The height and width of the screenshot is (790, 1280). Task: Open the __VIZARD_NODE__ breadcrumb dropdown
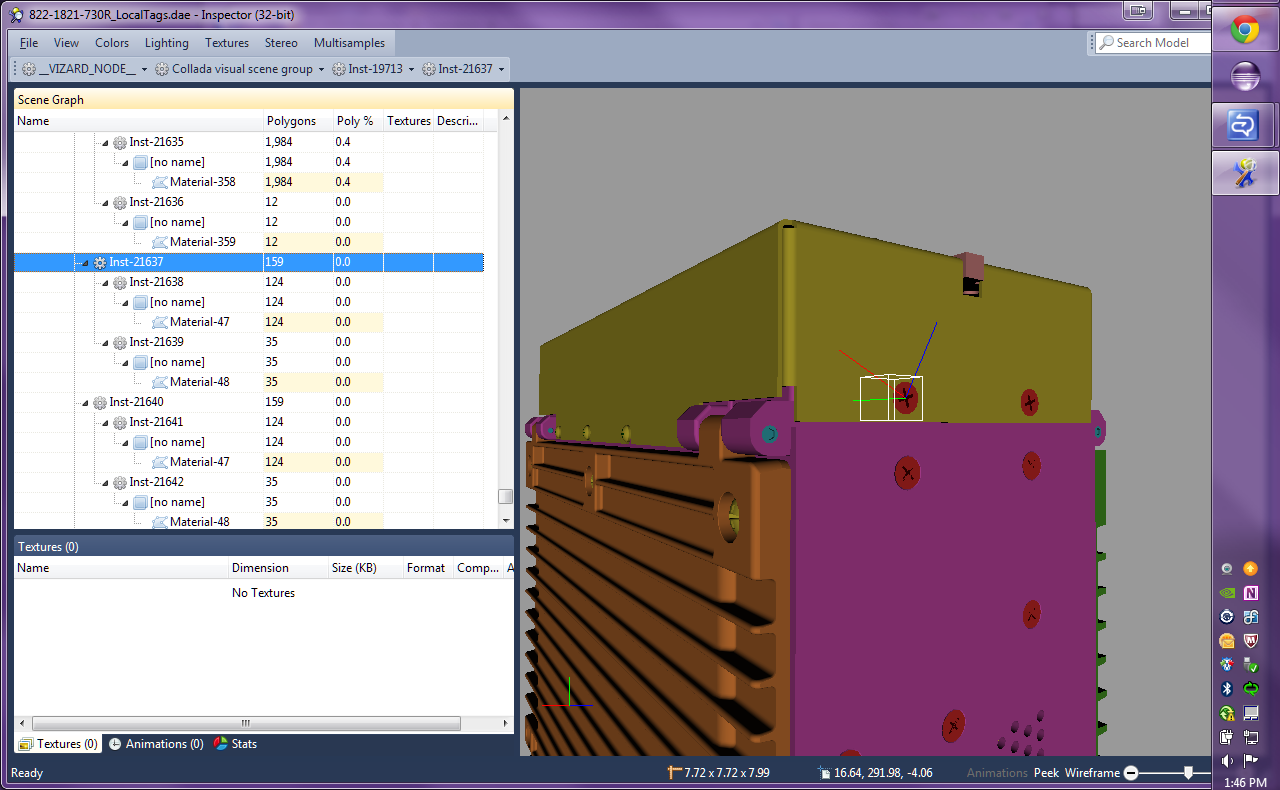(145, 70)
